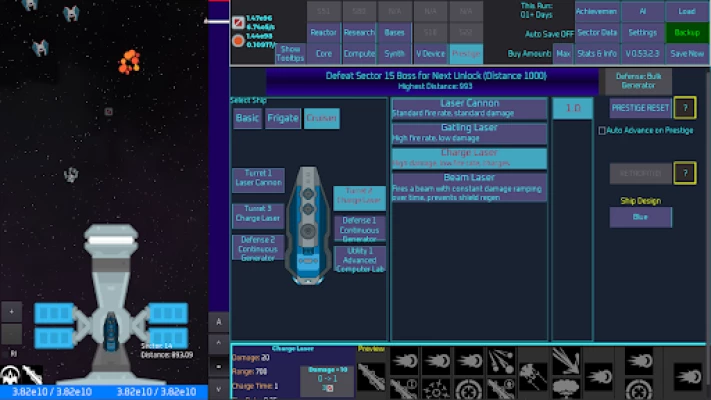This screenshot has height=400, width=711.
Task: Click the diagonal laser beam preview icon
Action: [371, 376]
